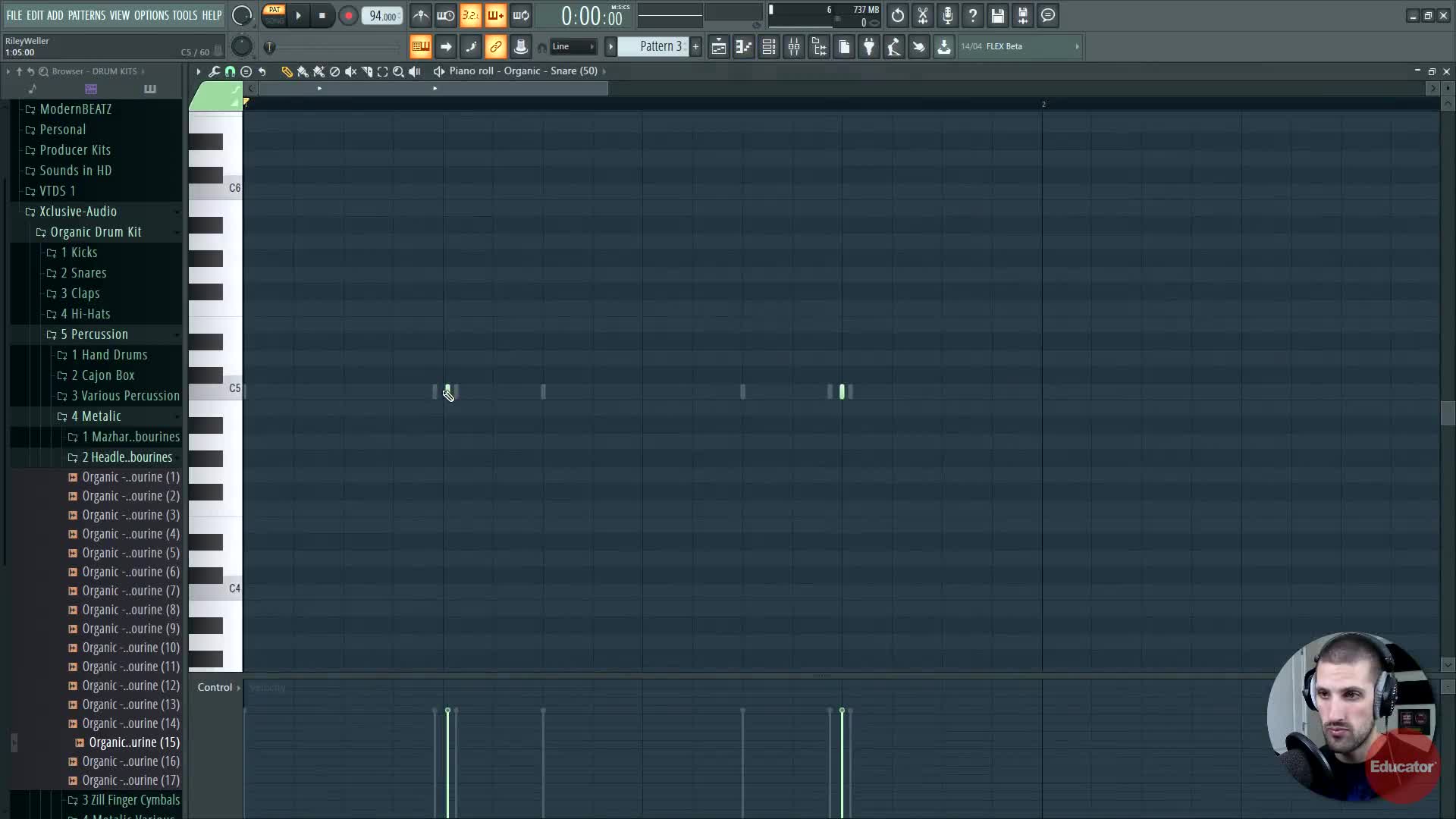This screenshot has height=819, width=1456.
Task: Click the Save project floppy icon
Action: 998,15
